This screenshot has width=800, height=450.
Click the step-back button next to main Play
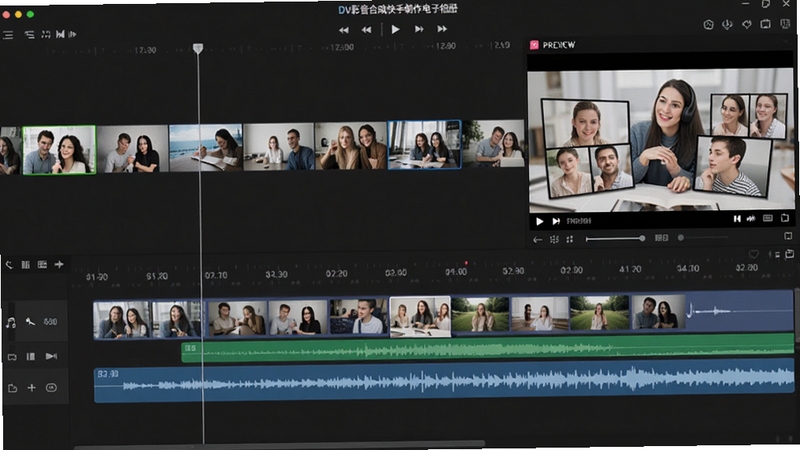pos(366,30)
